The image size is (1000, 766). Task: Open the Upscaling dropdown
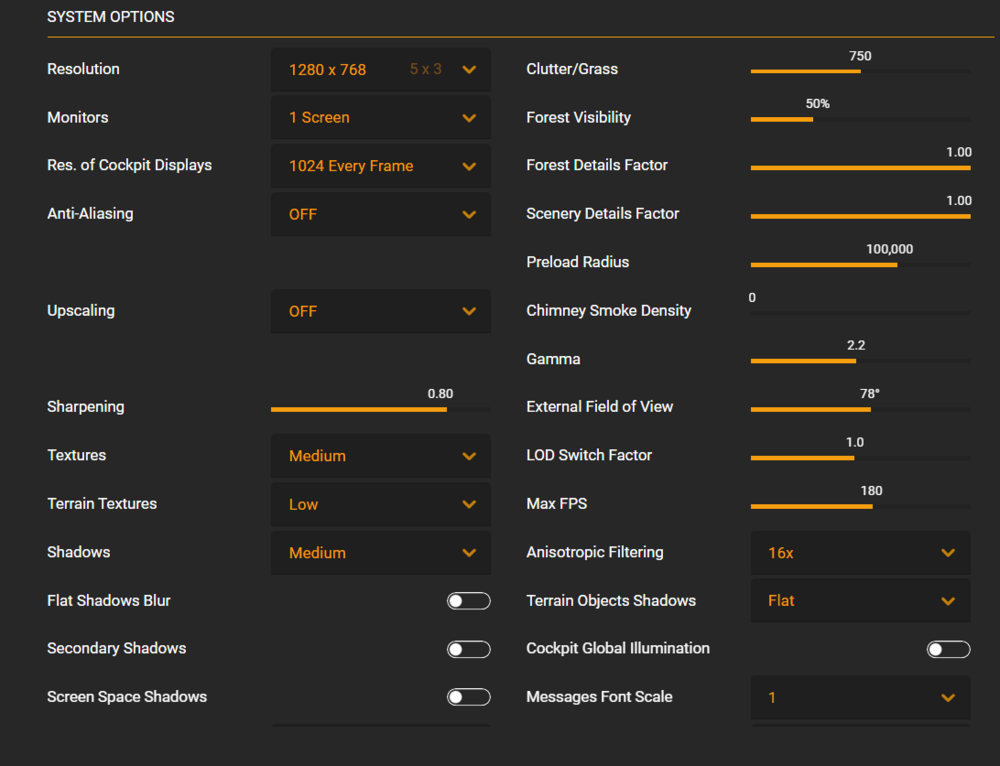(380, 311)
